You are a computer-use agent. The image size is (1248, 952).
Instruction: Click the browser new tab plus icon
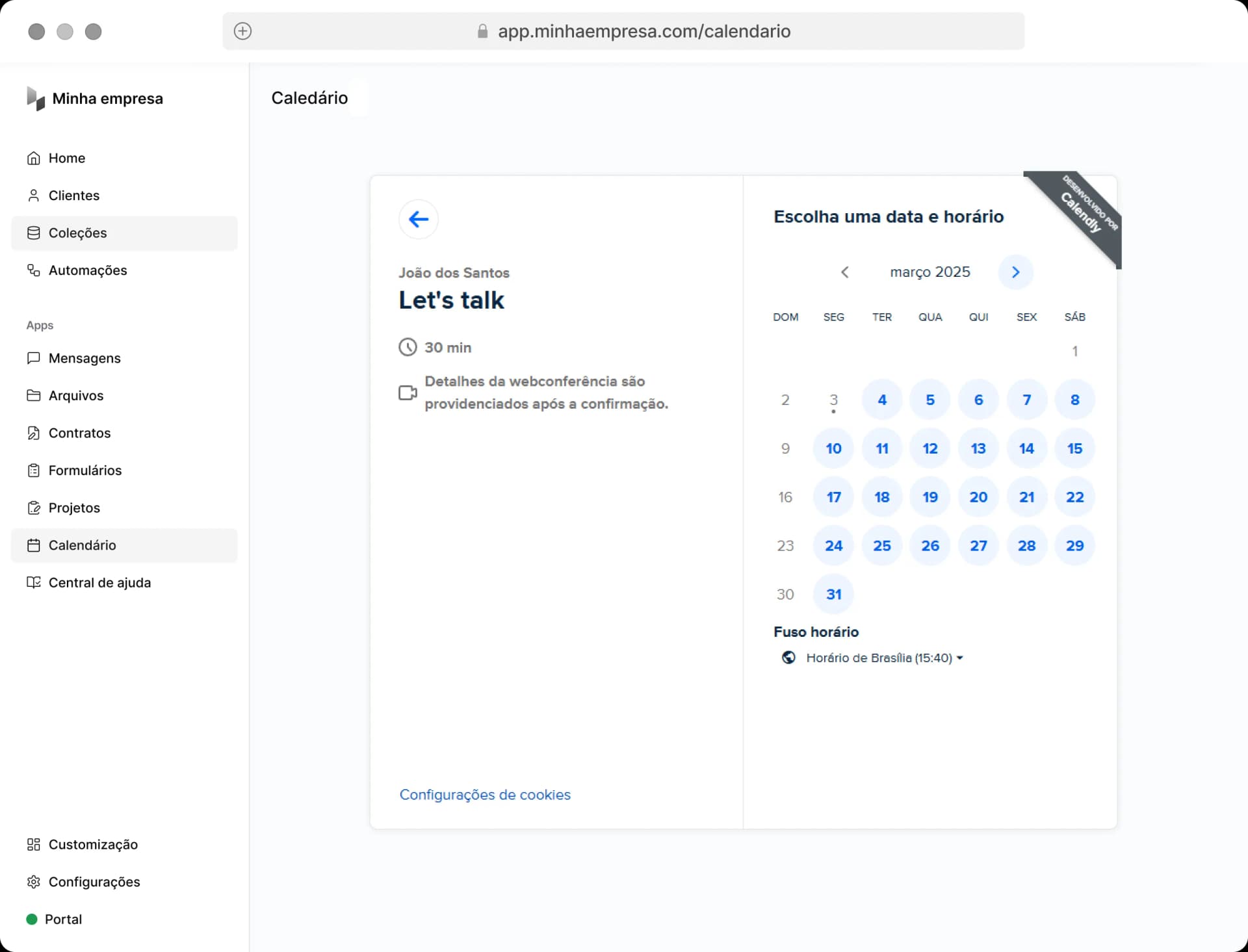[x=243, y=31]
